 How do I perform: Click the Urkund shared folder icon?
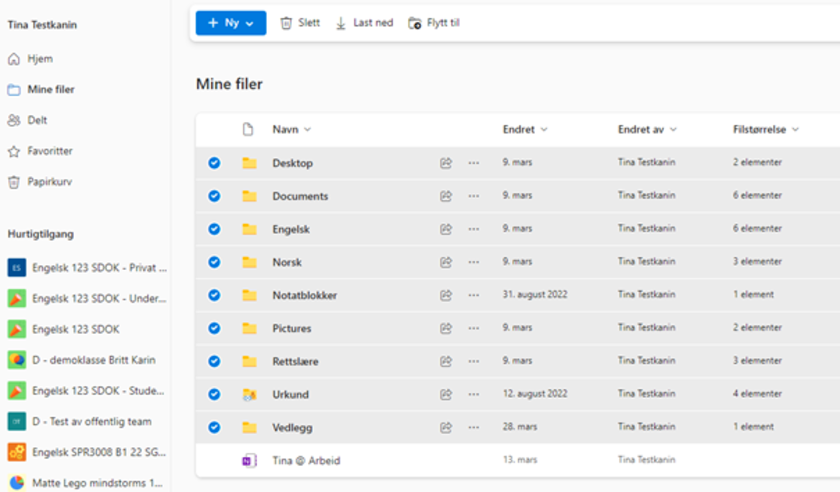[249, 395]
